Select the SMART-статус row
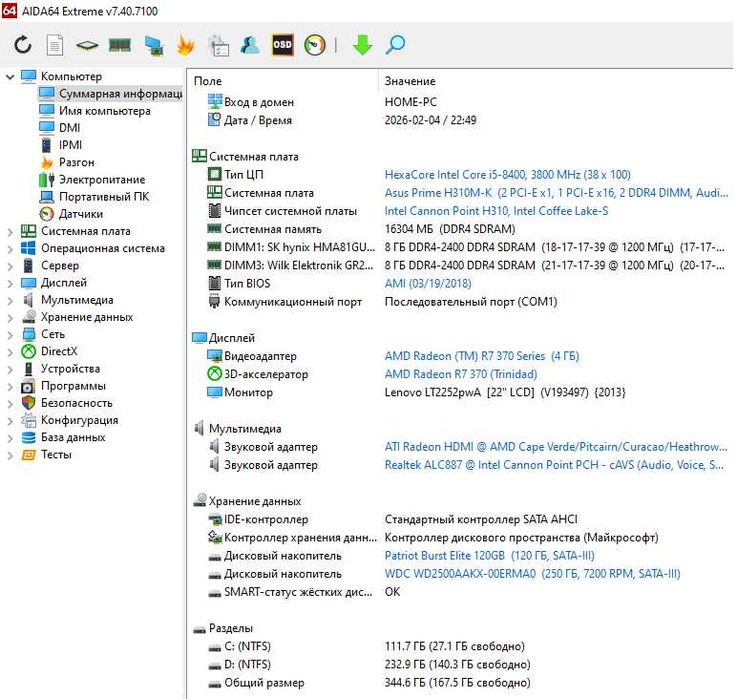Image resolution: width=736 pixels, height=700 pixels. (462, 592)
